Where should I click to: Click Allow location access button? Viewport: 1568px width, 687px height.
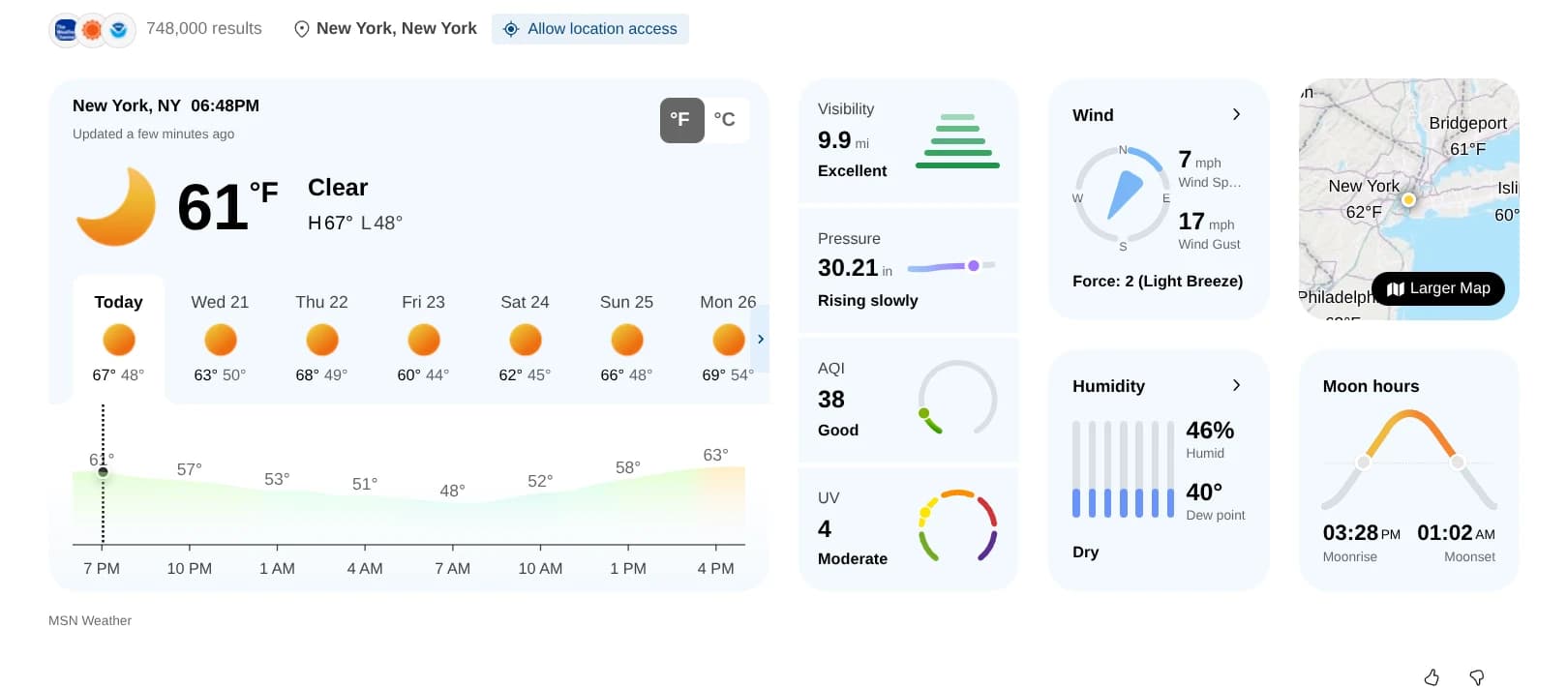(590, 29)
